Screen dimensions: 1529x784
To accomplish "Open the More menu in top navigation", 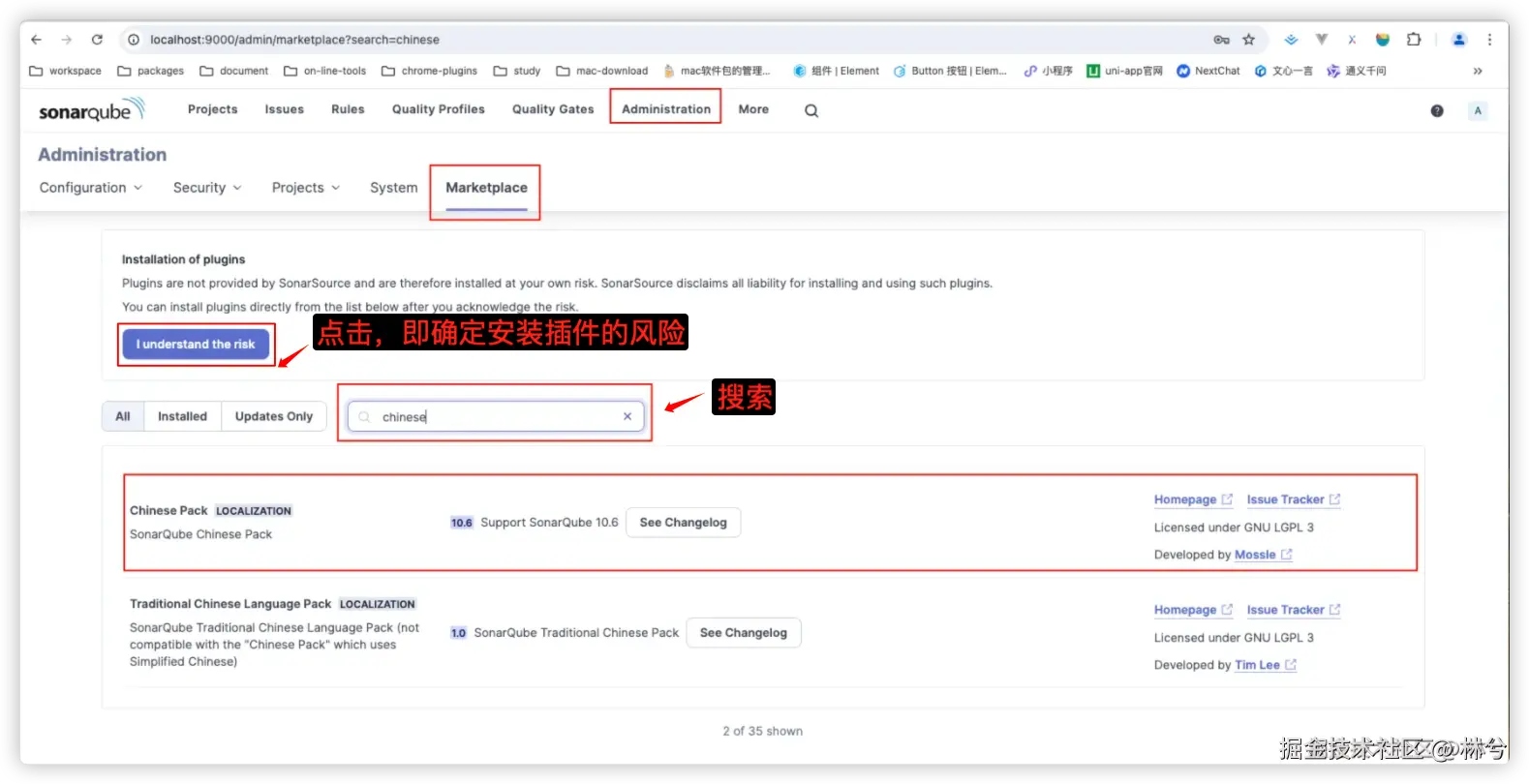I will [x=753, y=109].
